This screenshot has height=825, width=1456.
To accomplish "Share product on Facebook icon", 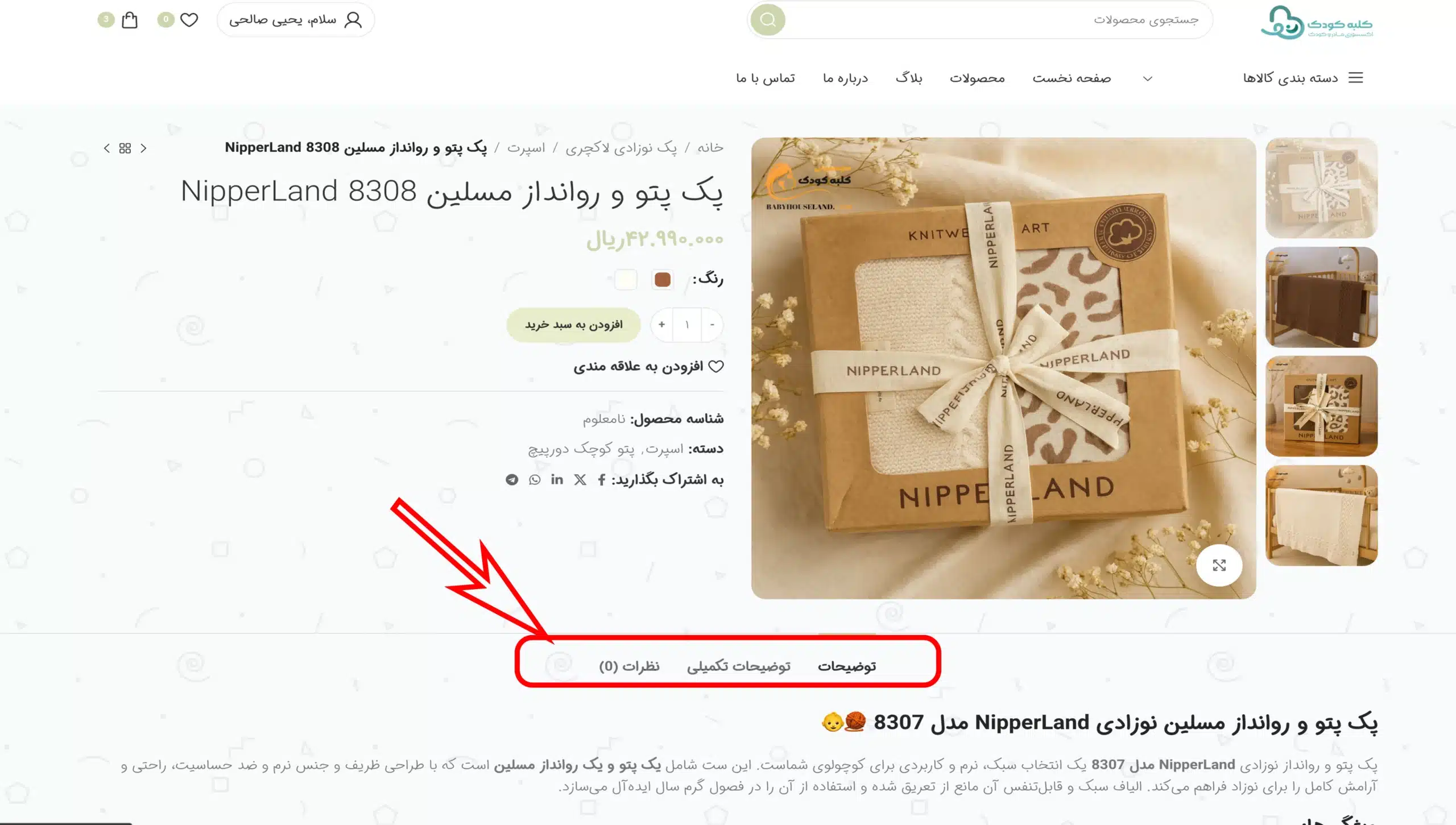I will (601, 480).
